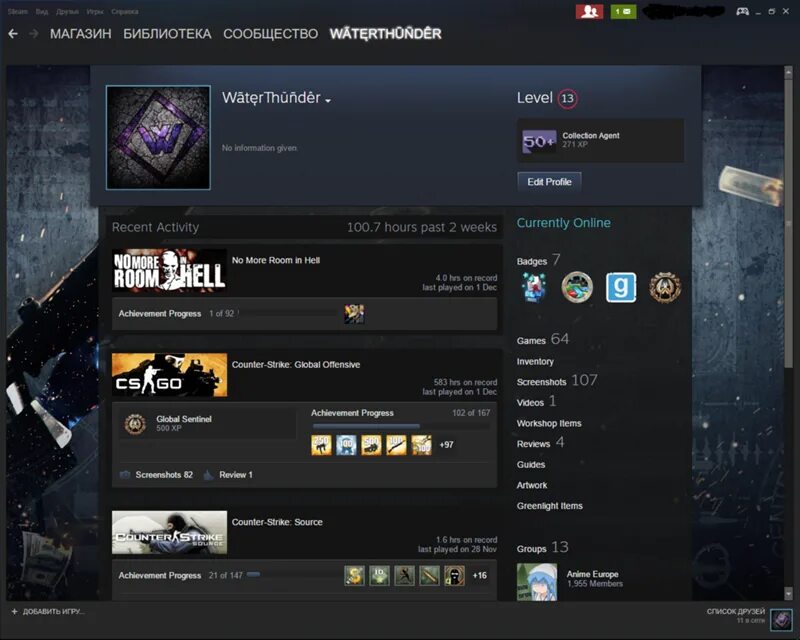Open the Игры menu

[95, 11]
